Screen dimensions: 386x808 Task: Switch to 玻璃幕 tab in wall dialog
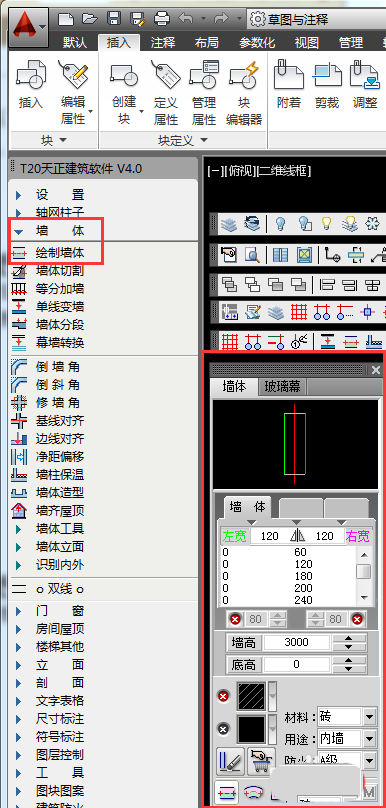click(x=282, y=386)
